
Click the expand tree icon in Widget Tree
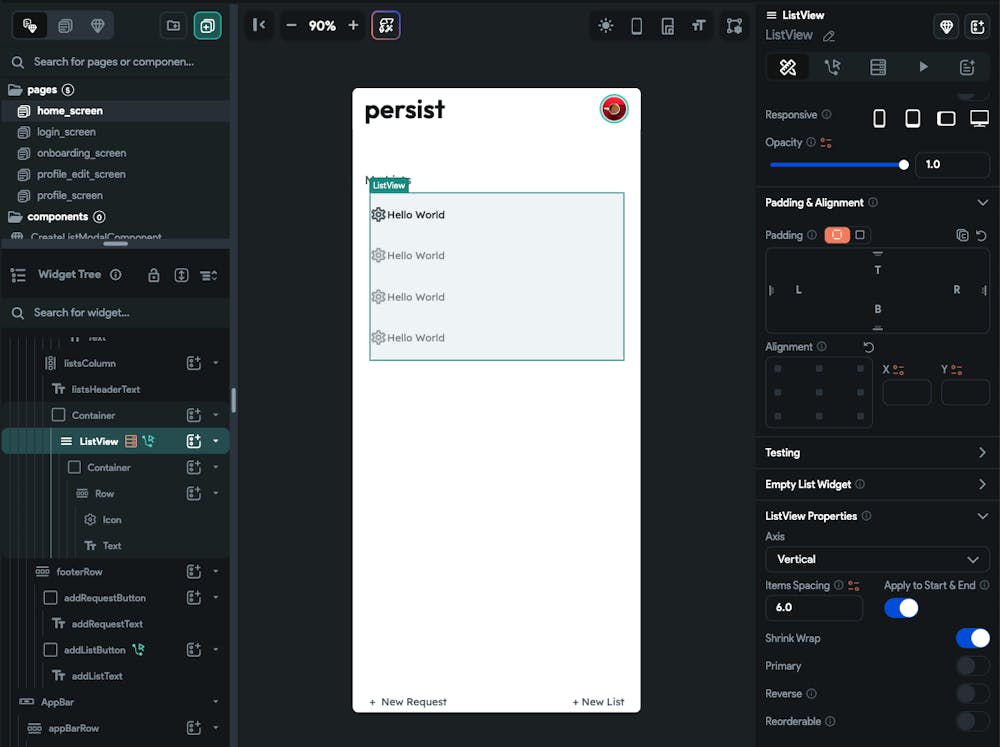[x=182, y=275]
